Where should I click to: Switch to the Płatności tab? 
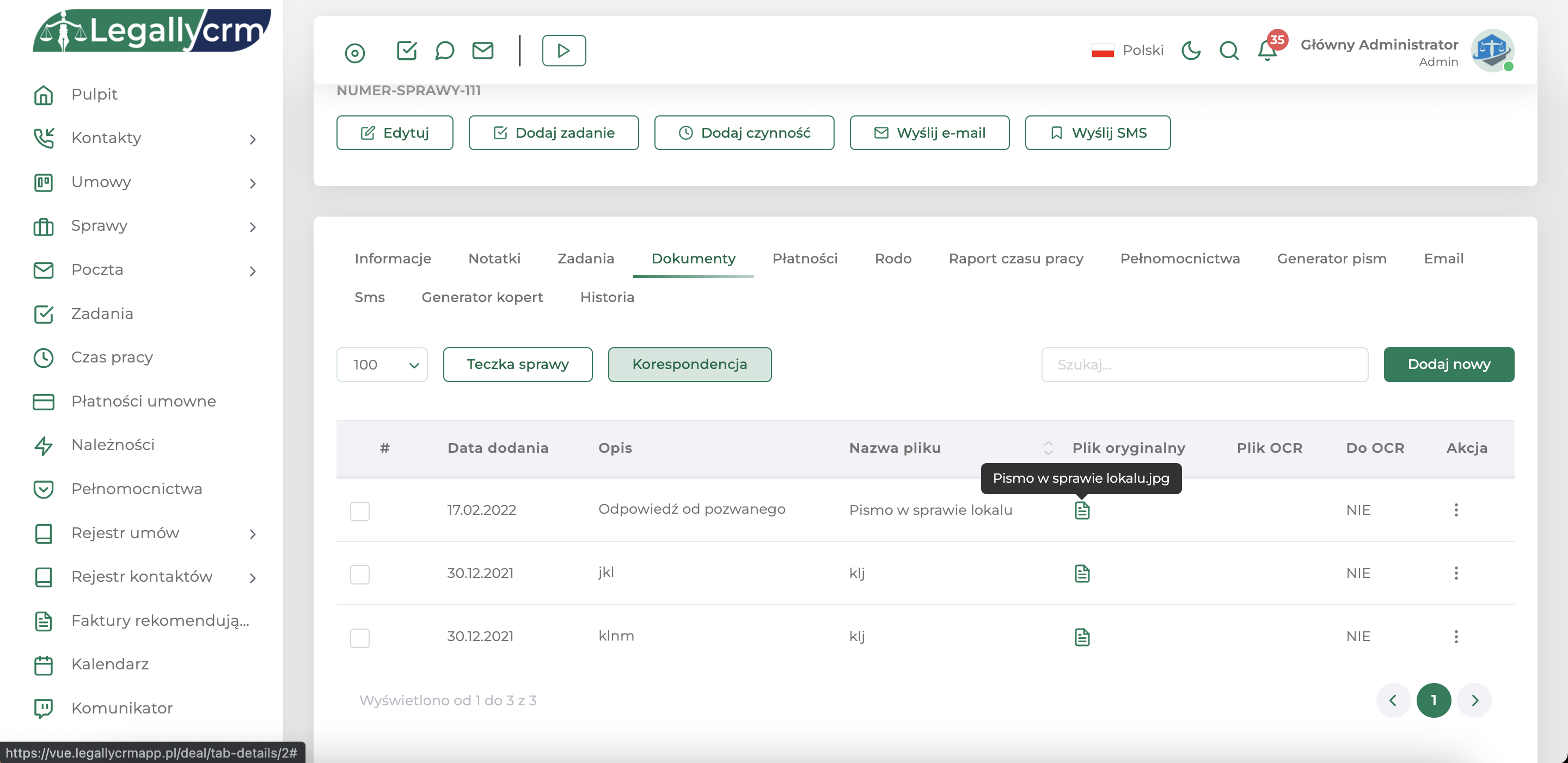click(805, 259)
